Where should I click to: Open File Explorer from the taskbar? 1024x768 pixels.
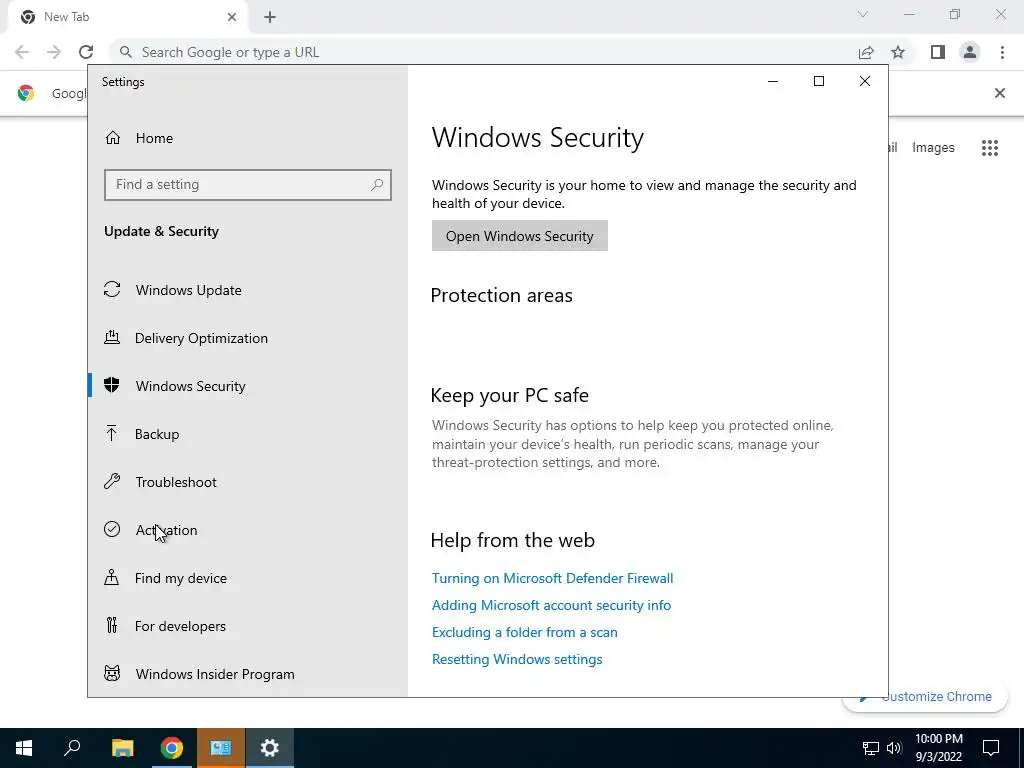click(x=122, y=748)
